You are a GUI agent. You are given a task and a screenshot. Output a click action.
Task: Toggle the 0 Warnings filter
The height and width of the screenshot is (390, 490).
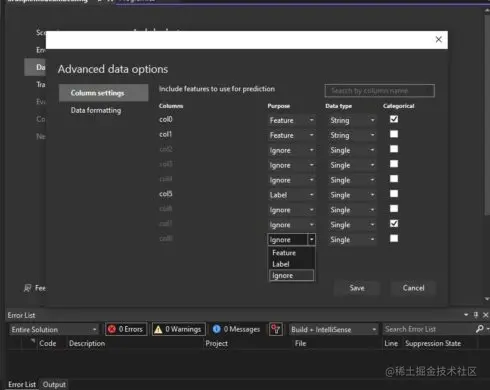[x=178, y=329]
